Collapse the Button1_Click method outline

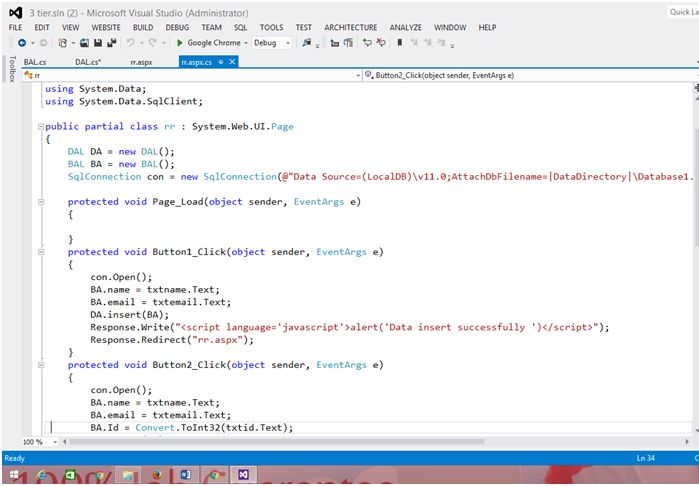click(x=41, y=252)
